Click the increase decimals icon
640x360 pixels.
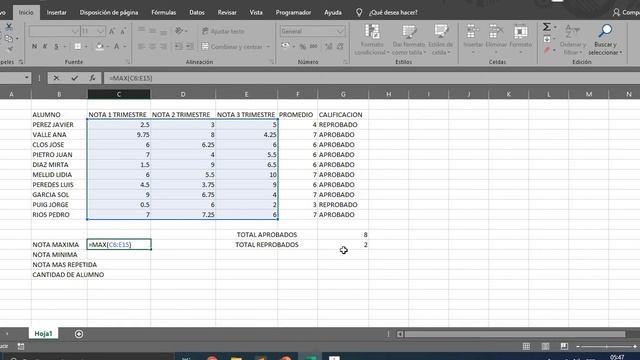click(x=329, y=47)
